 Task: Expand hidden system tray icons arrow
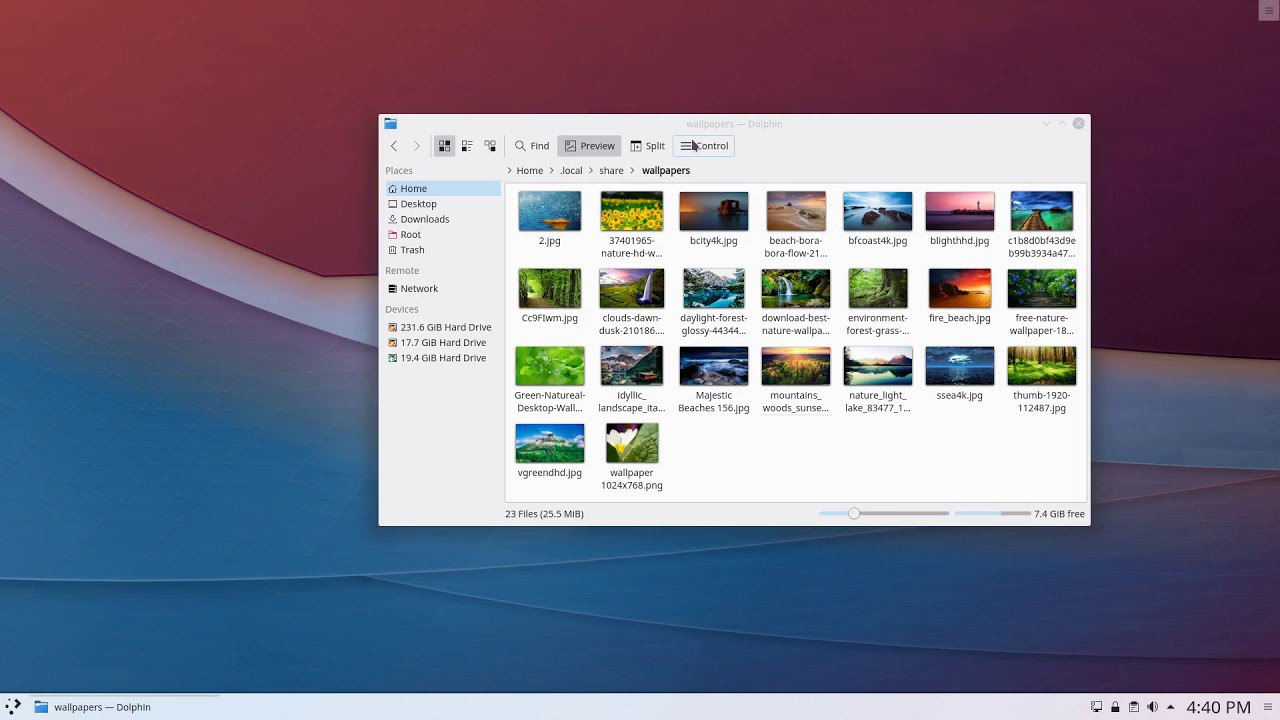[1171, 707]
